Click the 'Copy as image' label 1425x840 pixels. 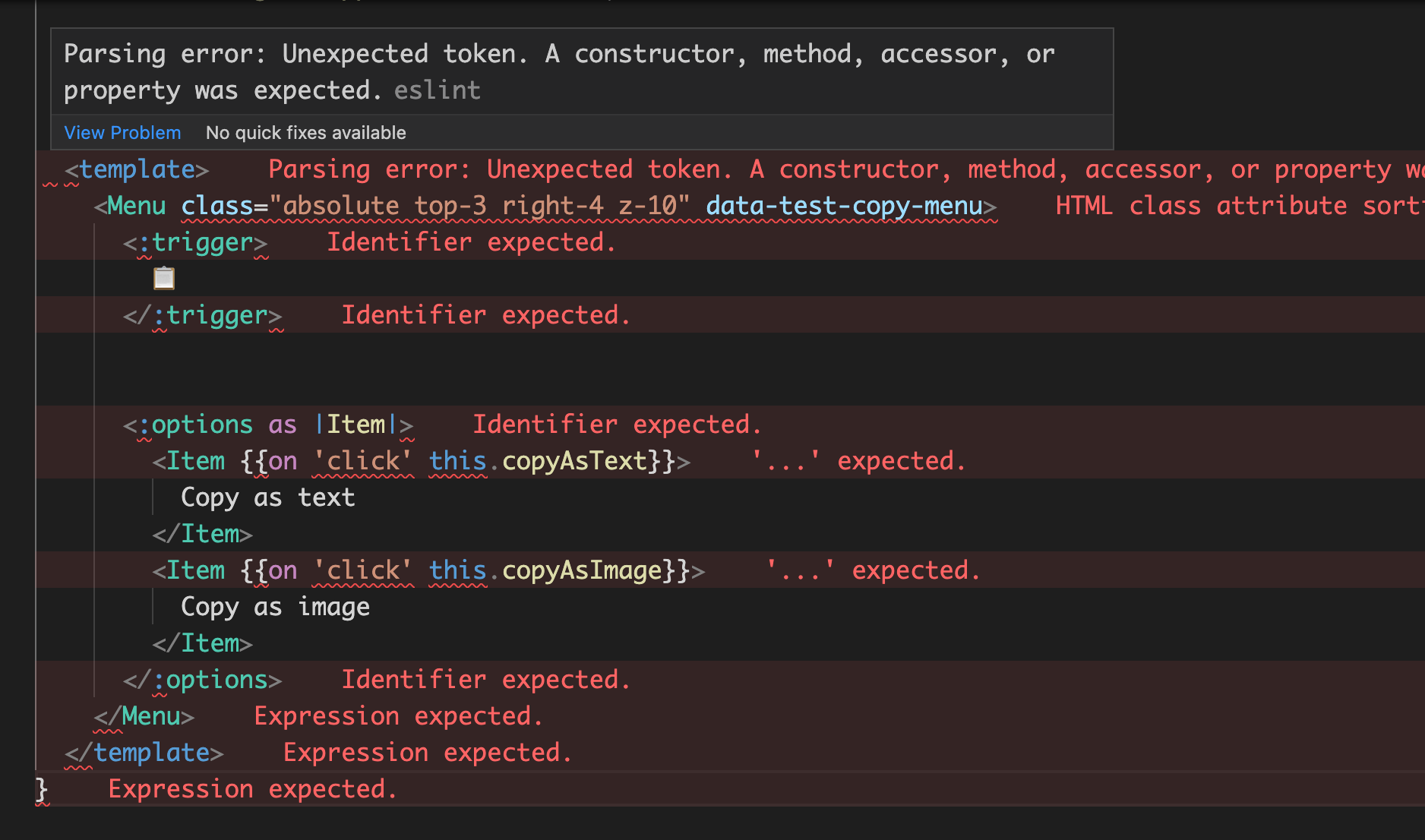pos(275,606)
